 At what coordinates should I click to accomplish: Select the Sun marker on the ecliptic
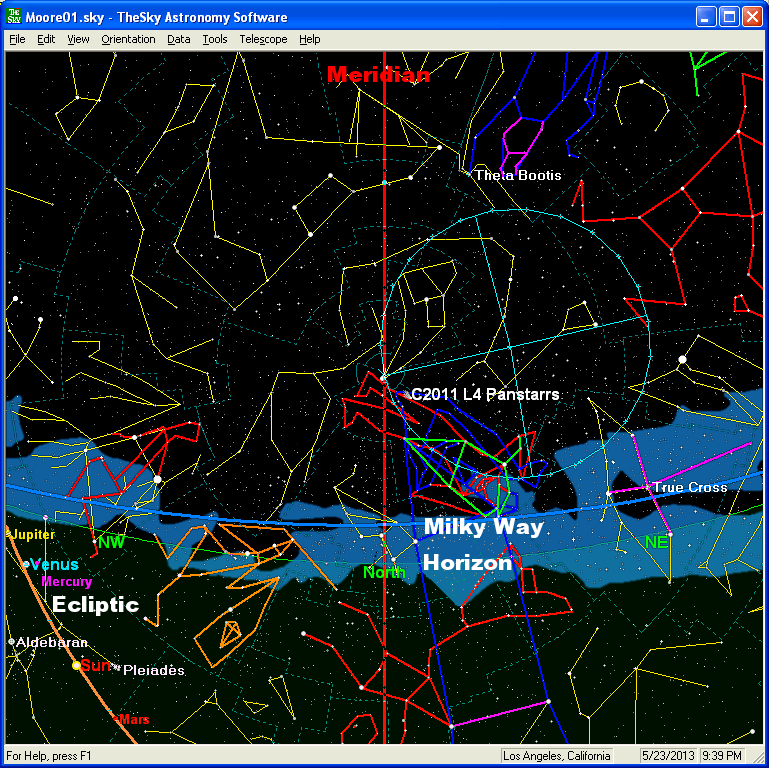pyautogui.click(x=76, y=665)
